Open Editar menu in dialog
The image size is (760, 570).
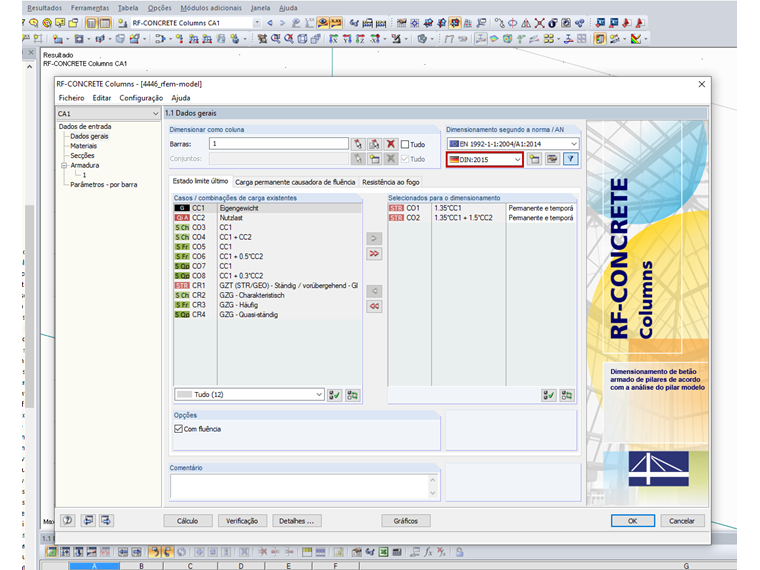pyautogui.click(x=102, y=98)
